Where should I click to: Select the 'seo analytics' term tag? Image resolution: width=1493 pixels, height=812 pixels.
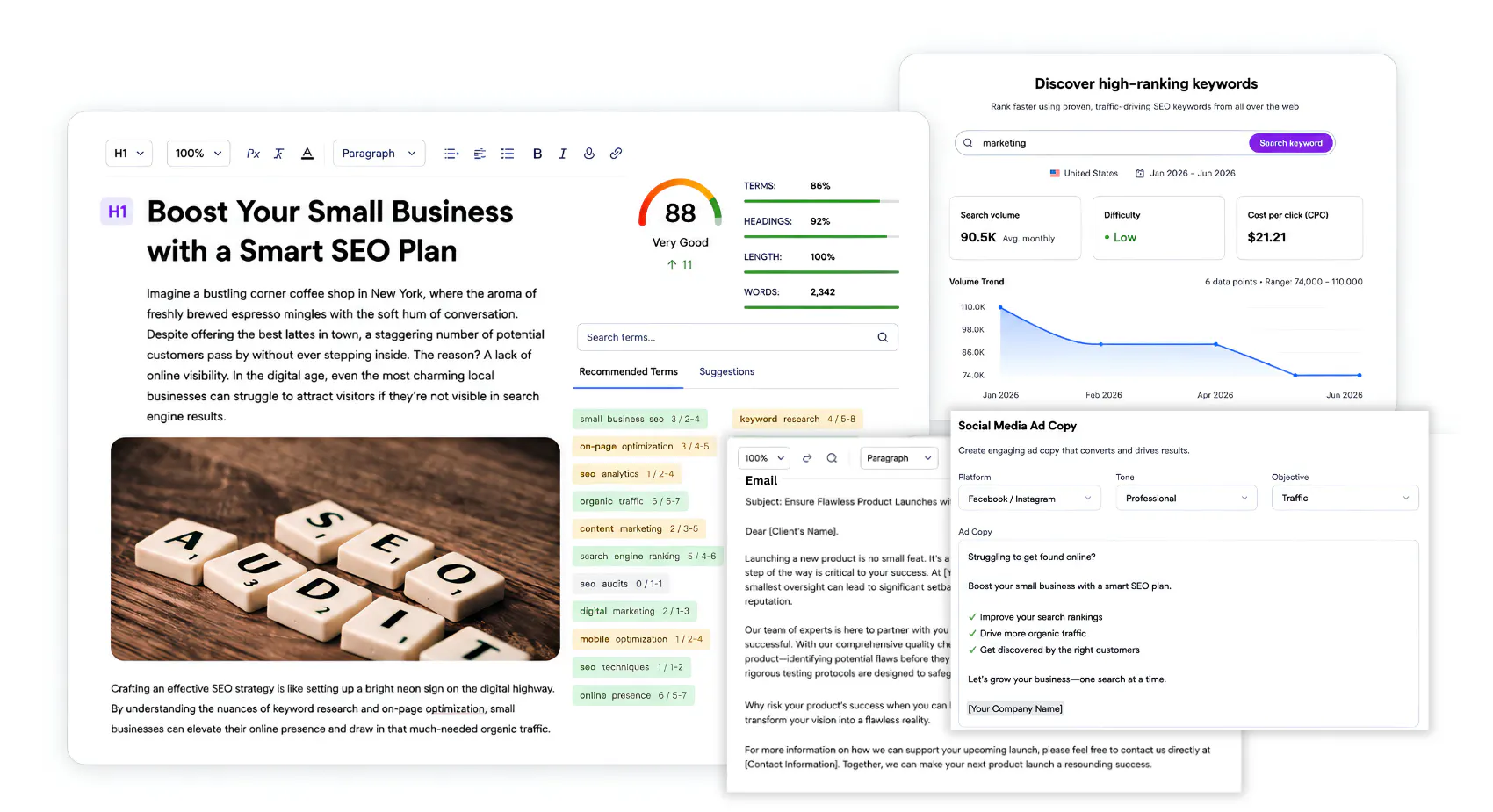[627, 474]
